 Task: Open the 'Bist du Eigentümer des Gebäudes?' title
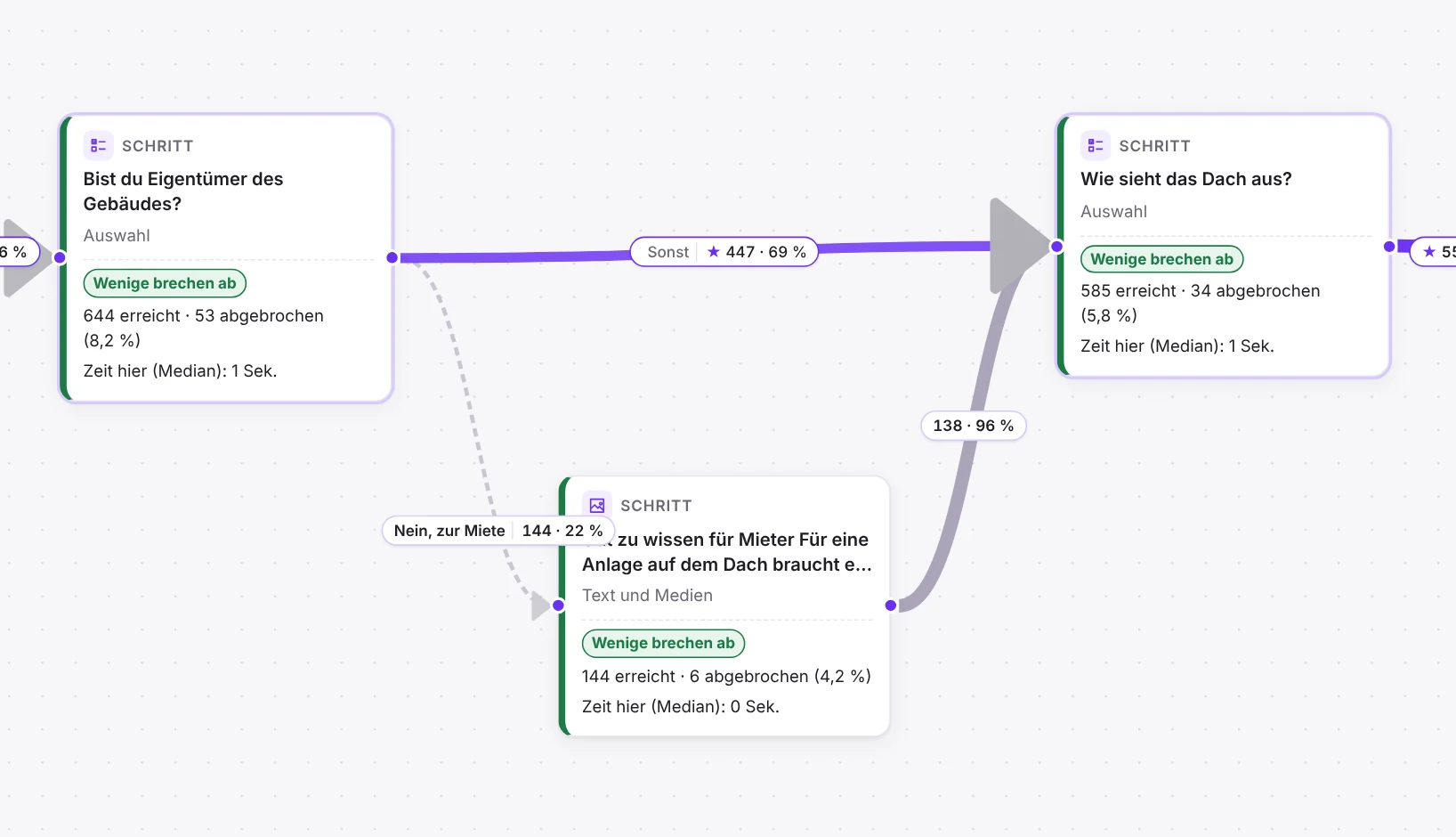click(183, 191)
